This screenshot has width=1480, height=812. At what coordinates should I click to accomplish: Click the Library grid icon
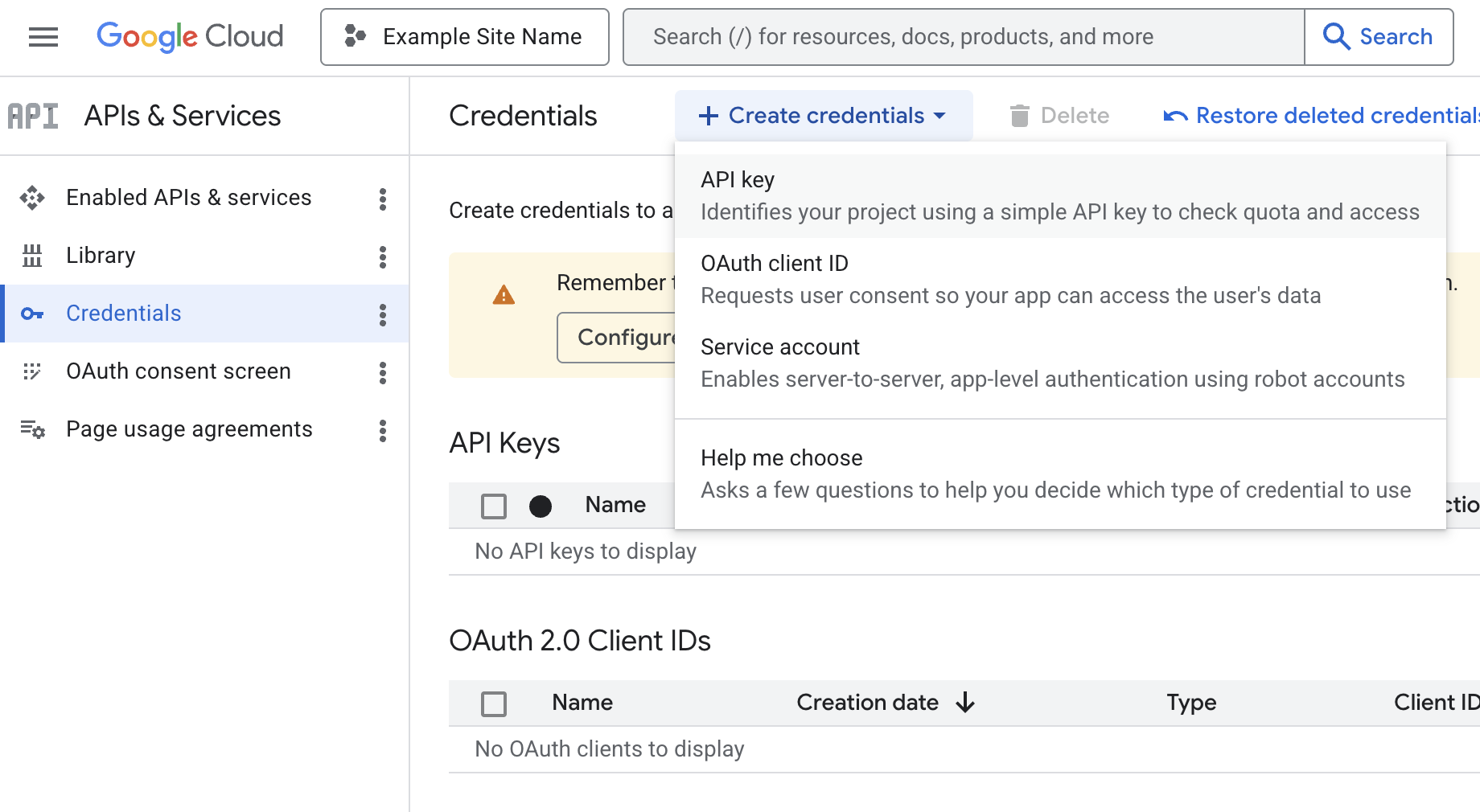click(x=32, y=256)
